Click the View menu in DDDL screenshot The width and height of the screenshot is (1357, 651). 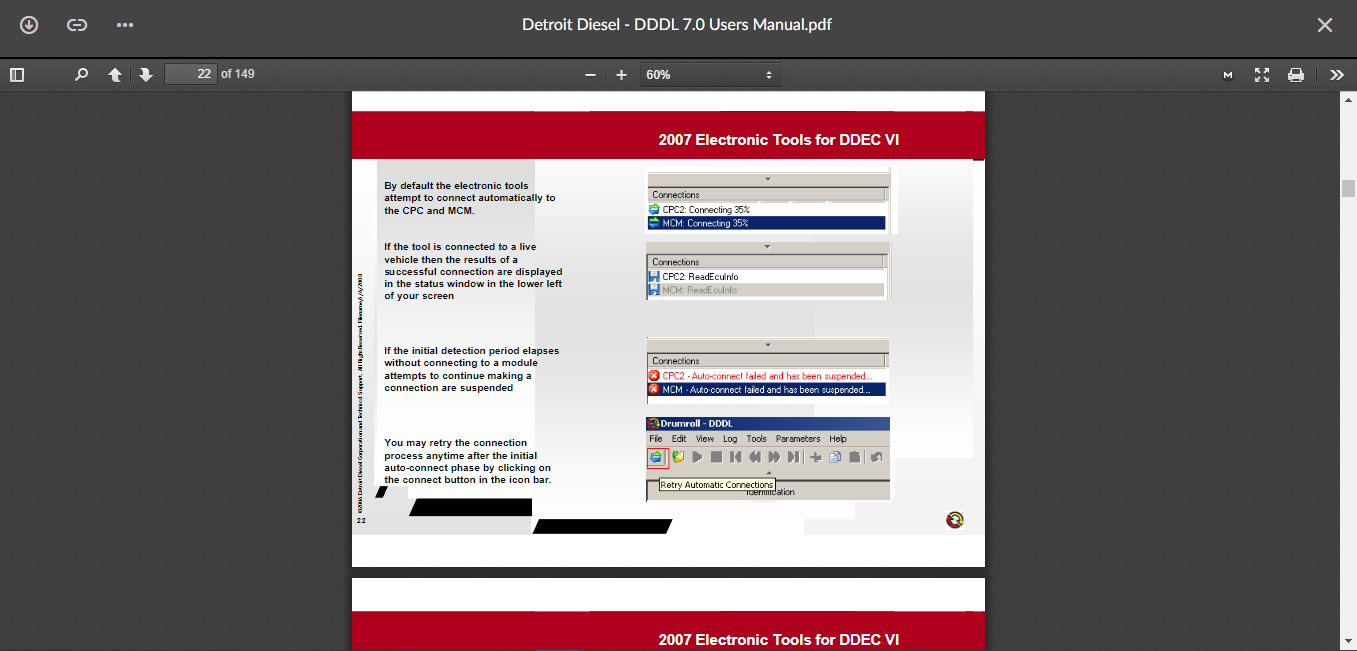705,439
